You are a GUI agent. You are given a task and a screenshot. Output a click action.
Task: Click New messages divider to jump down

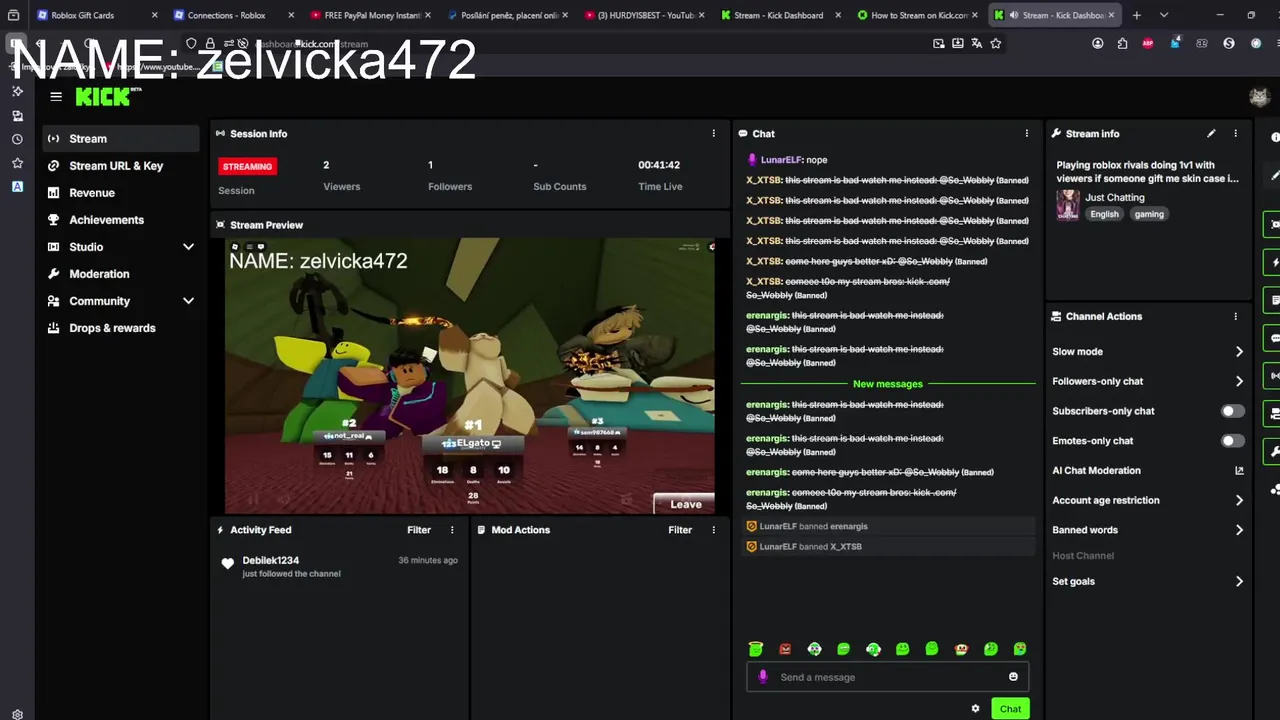pos(888,384)
